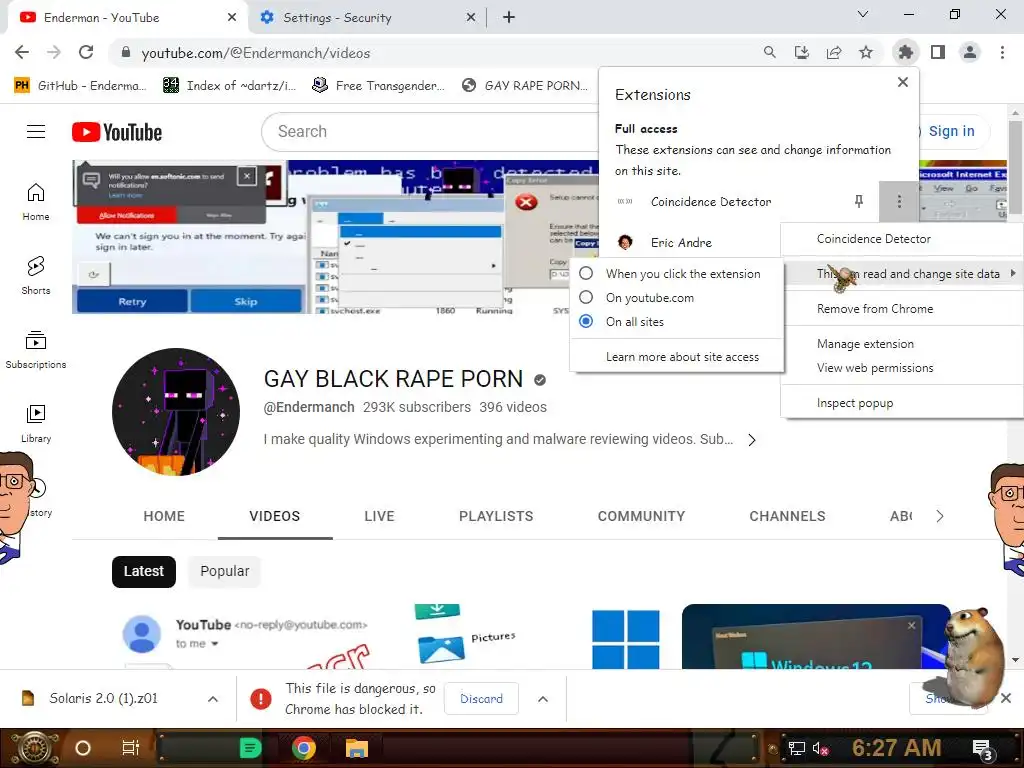Switch to Settings - Security tab
1024x768 pixels.
[368, 18]
